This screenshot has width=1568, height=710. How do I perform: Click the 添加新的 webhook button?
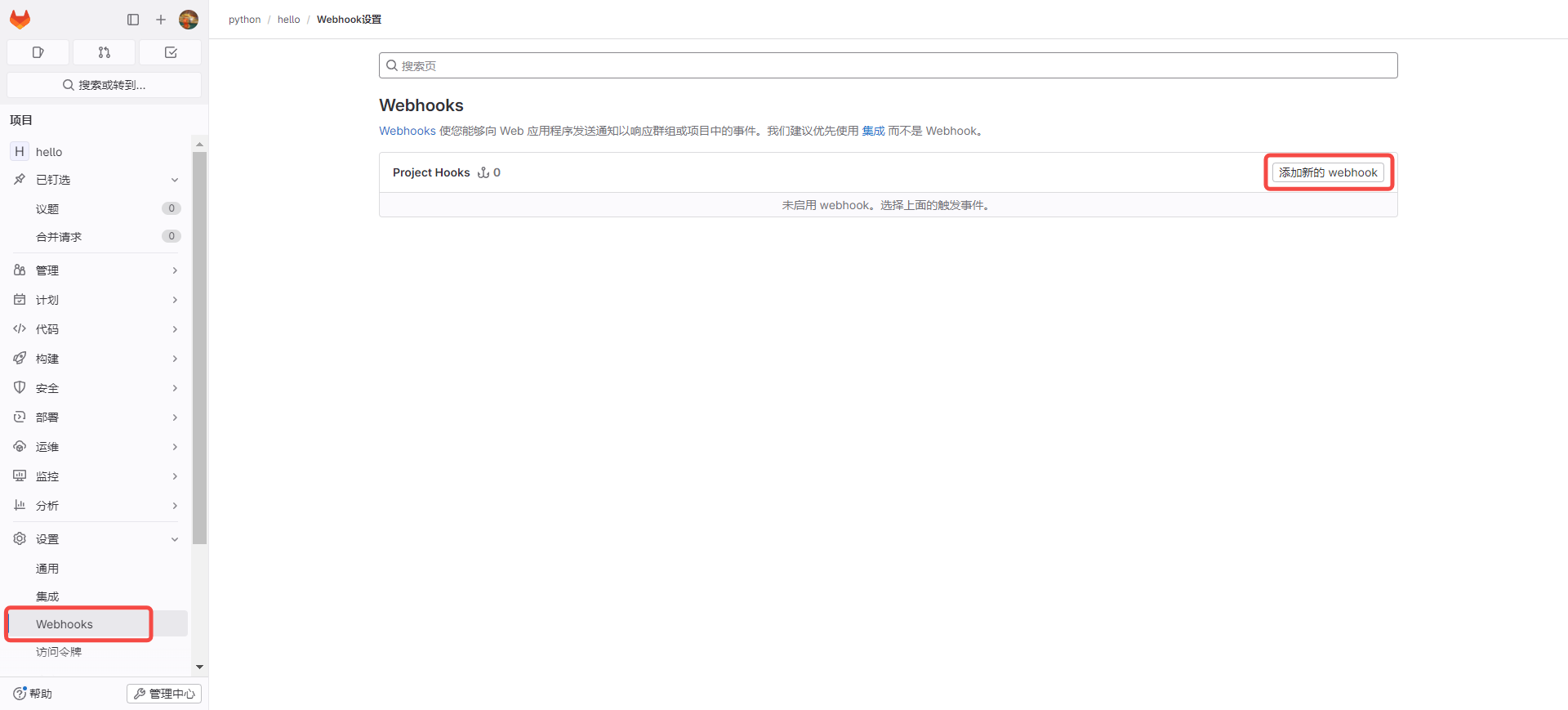point(1328,172)
